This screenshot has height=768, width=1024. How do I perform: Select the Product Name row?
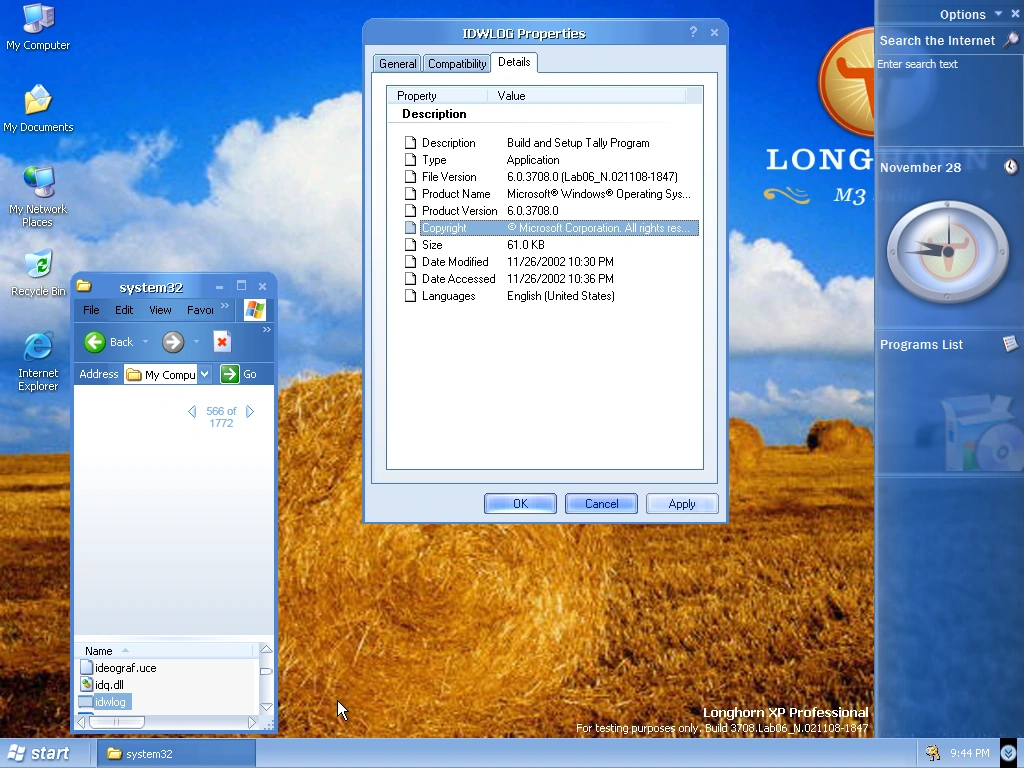[x=551, y=193]
